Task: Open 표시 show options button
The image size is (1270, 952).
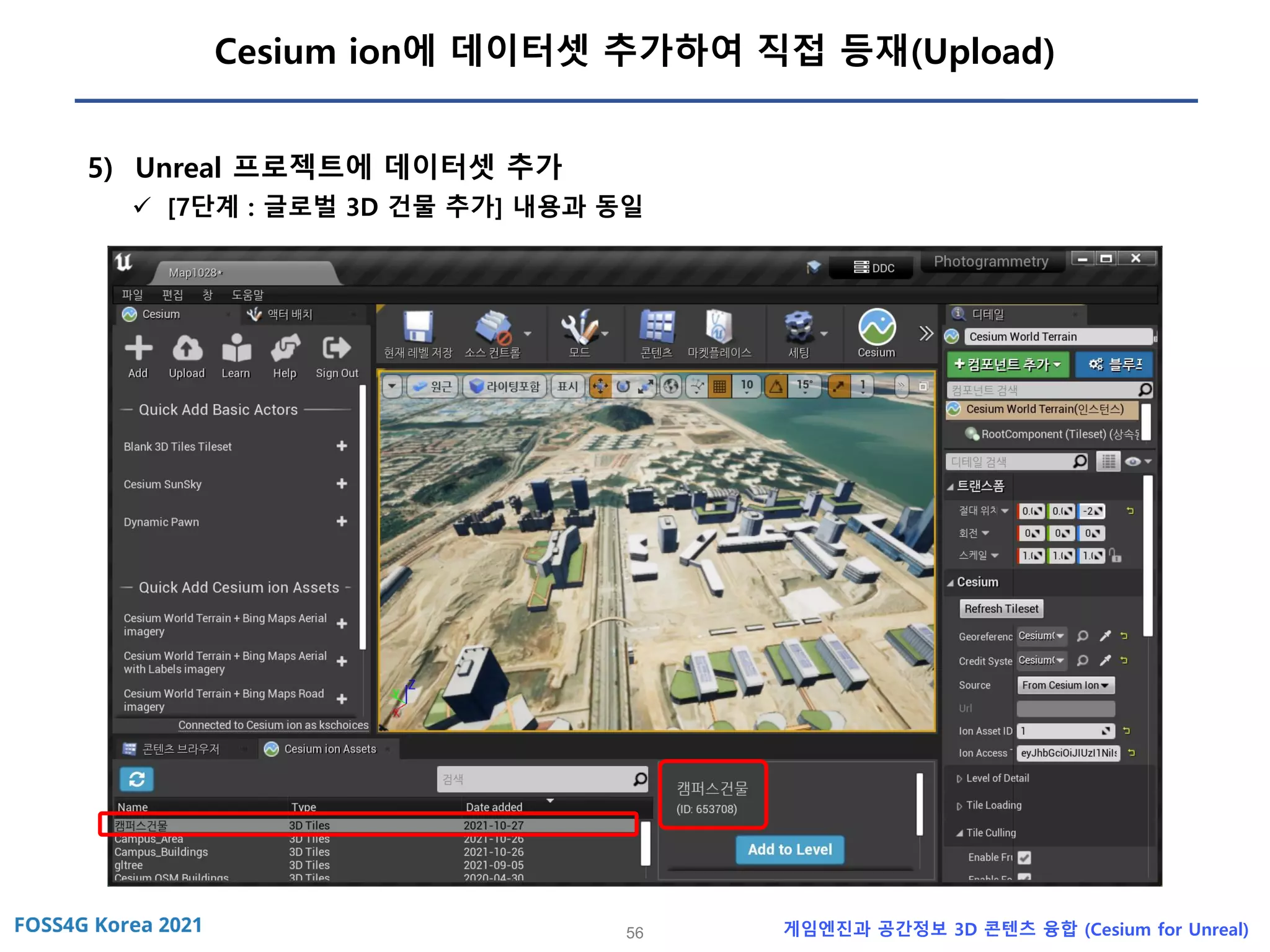Action: point(567,386)
